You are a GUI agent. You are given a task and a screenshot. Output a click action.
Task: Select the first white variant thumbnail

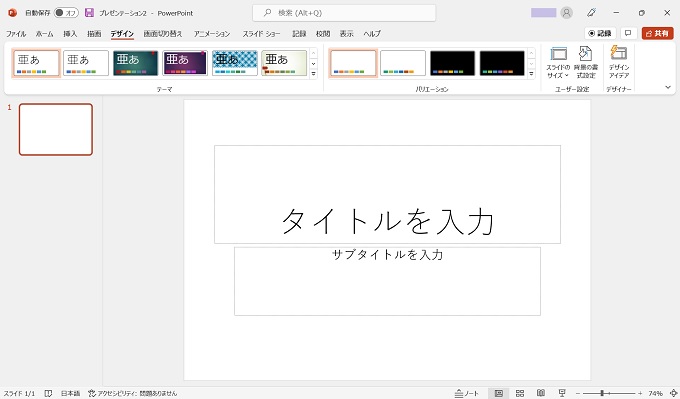pyautogui.click(x=353, y=63)
